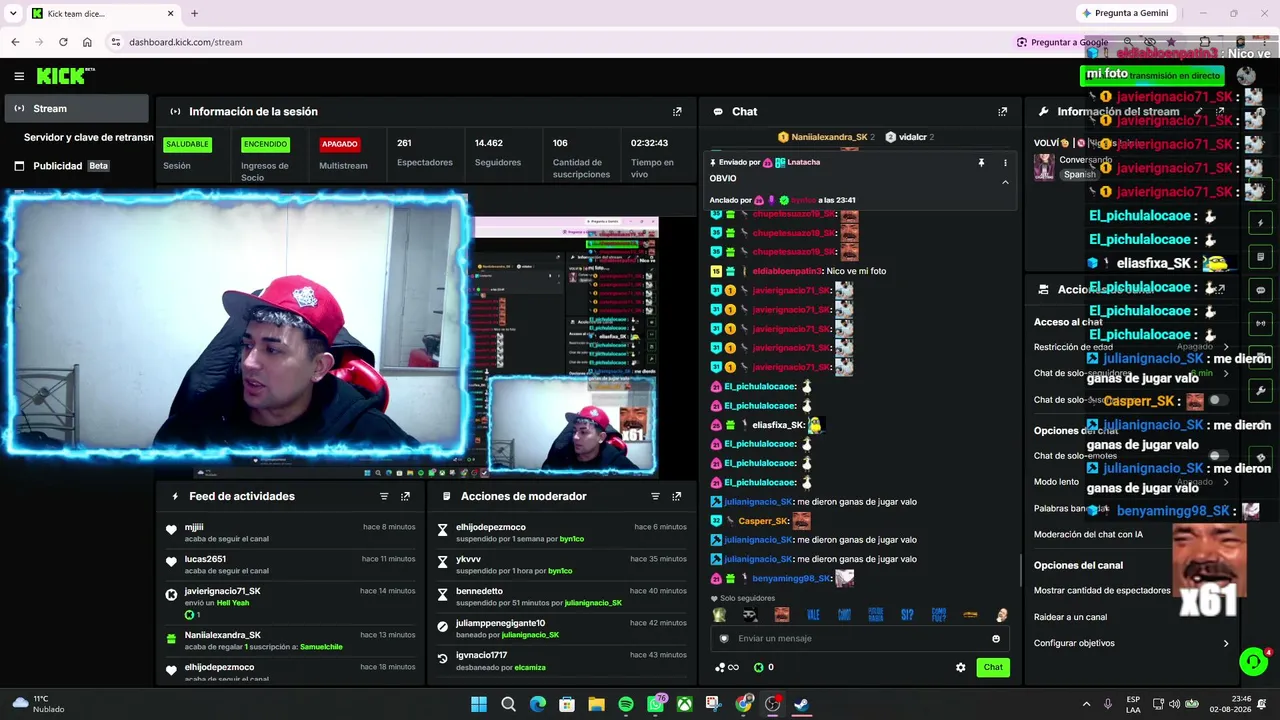
Task: Go to browser home page
Action: tap(87, 42)
